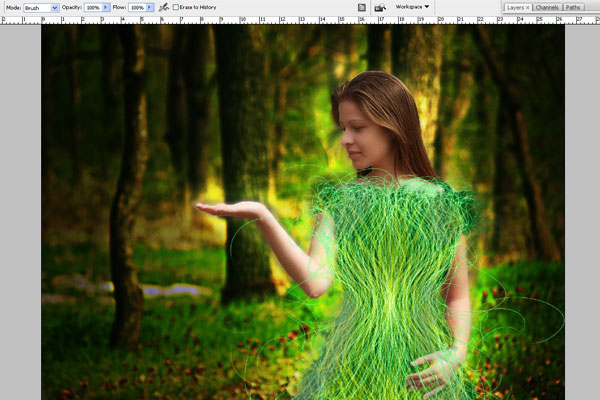Screen dimensions: 600x400
Task: Toggle the Brushes palette icon
Action: [361, 7]
